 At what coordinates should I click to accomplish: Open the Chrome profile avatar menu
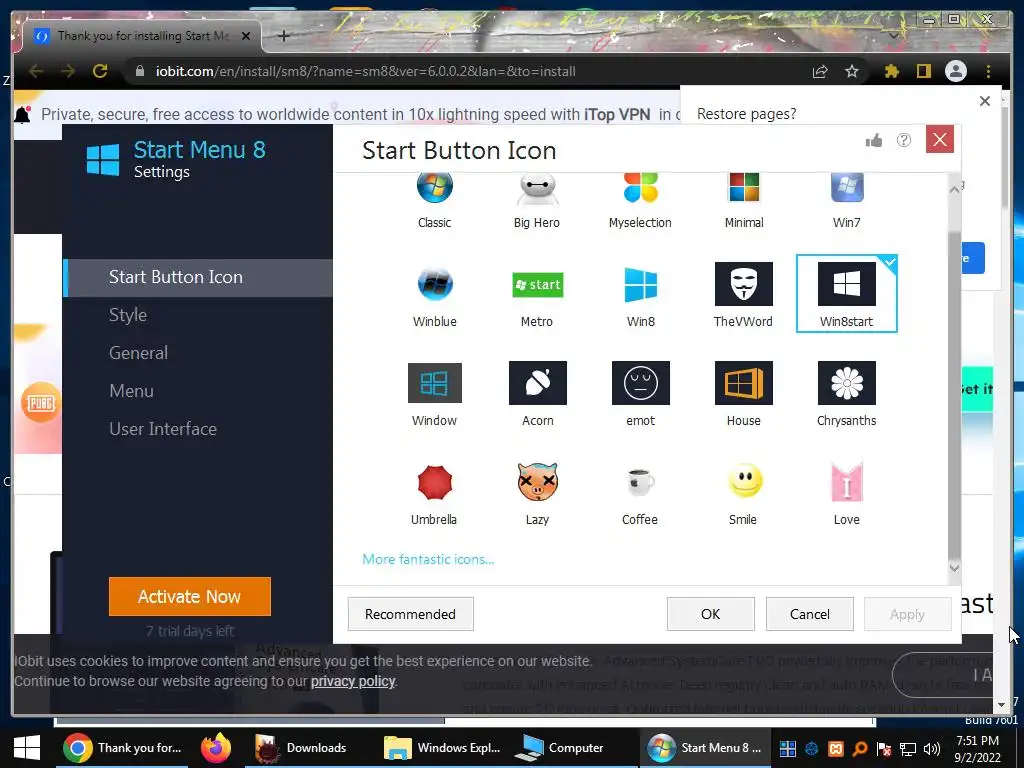tap(955, 71)
